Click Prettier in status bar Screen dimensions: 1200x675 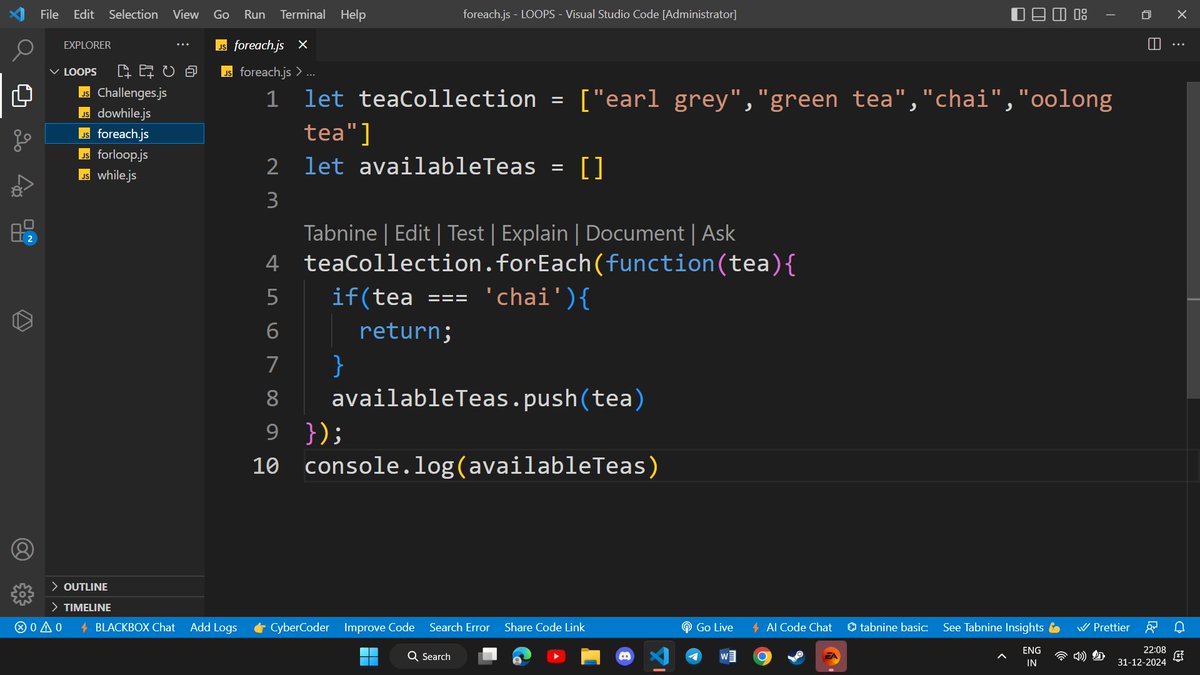pyautogui.click(x=1104, y=627)
